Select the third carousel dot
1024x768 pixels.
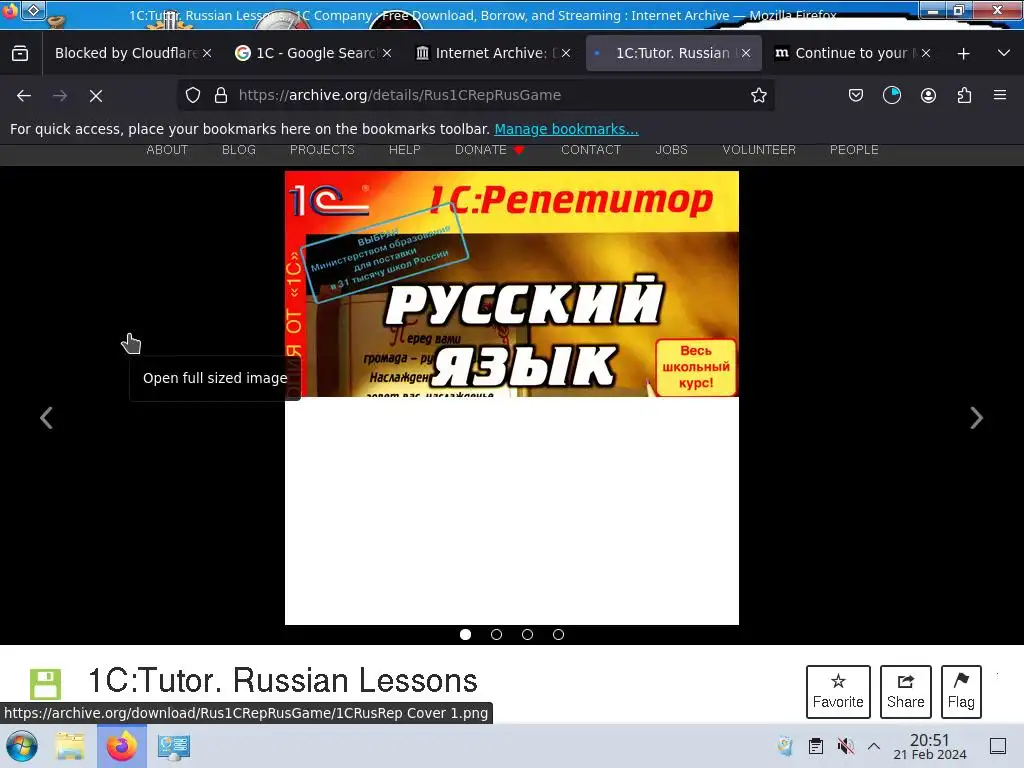click(x=528, y=634)
